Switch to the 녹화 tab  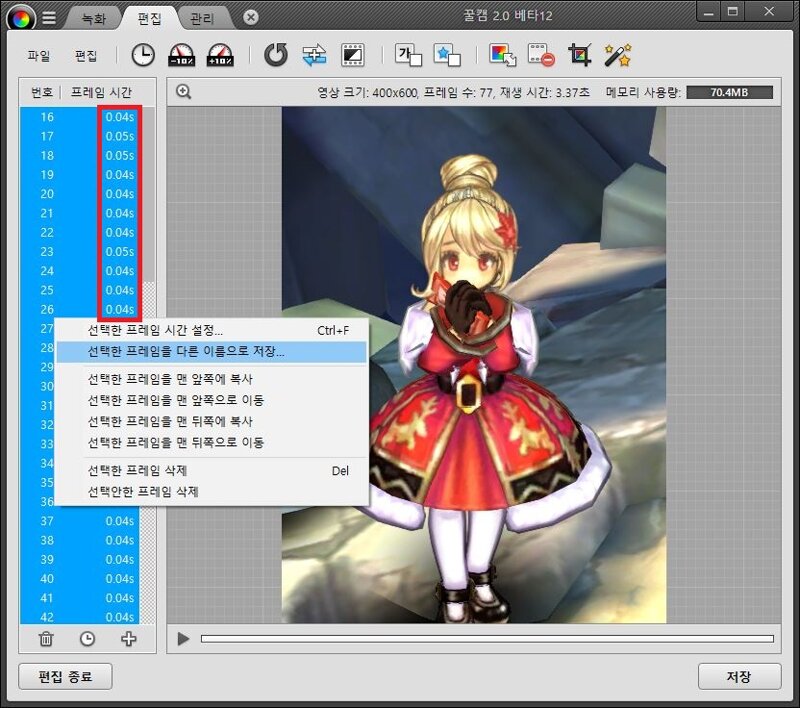(x=93, y=19)
